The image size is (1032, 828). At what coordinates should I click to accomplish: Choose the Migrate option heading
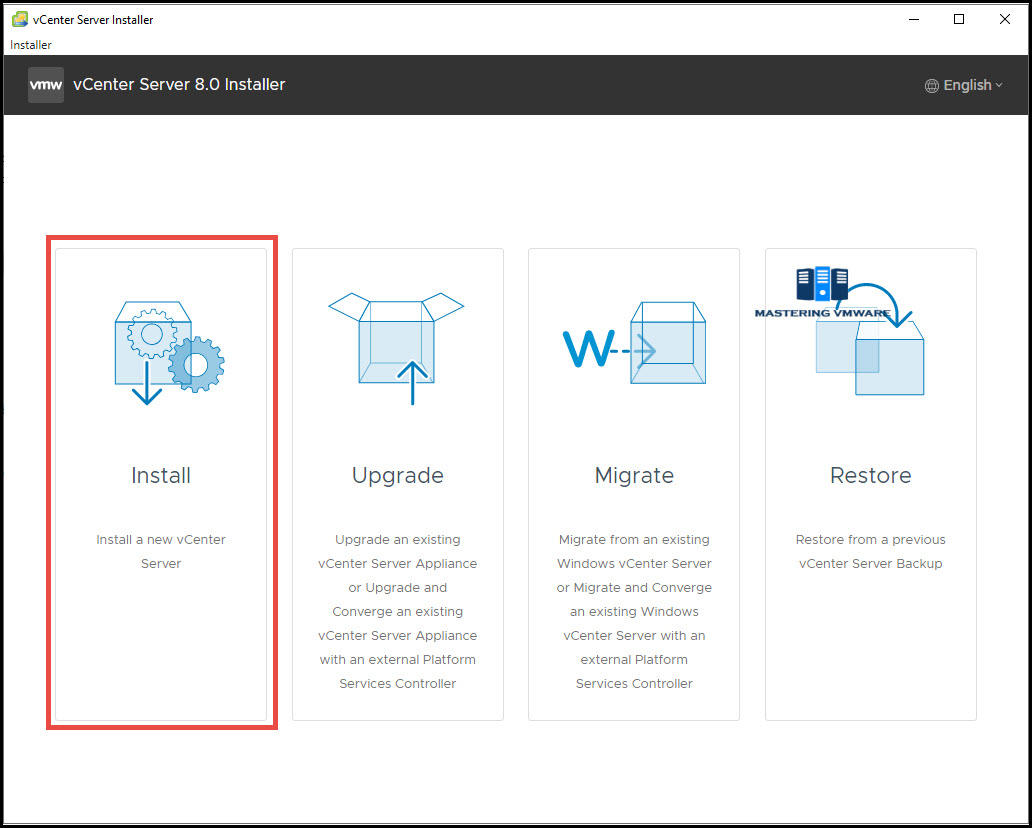634,475
